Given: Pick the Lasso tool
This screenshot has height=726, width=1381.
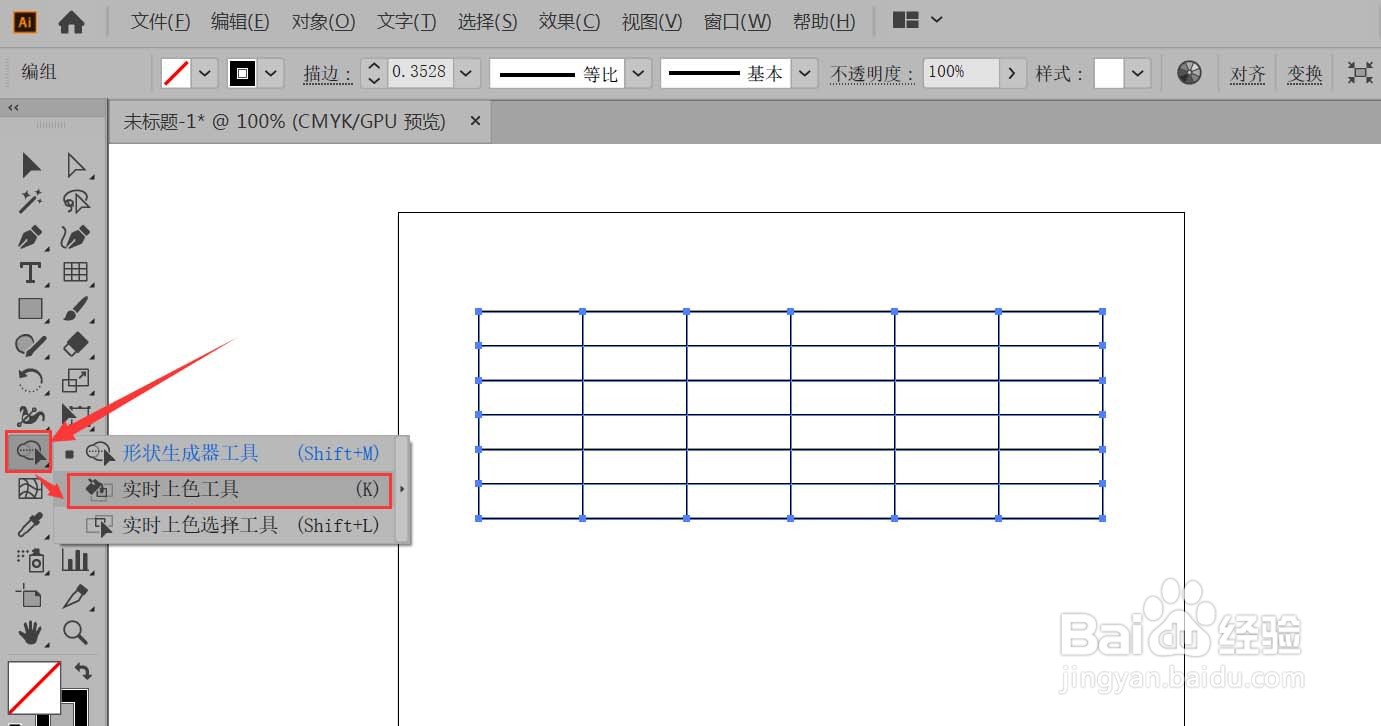Looking at the screenshot, I should 76,201.
